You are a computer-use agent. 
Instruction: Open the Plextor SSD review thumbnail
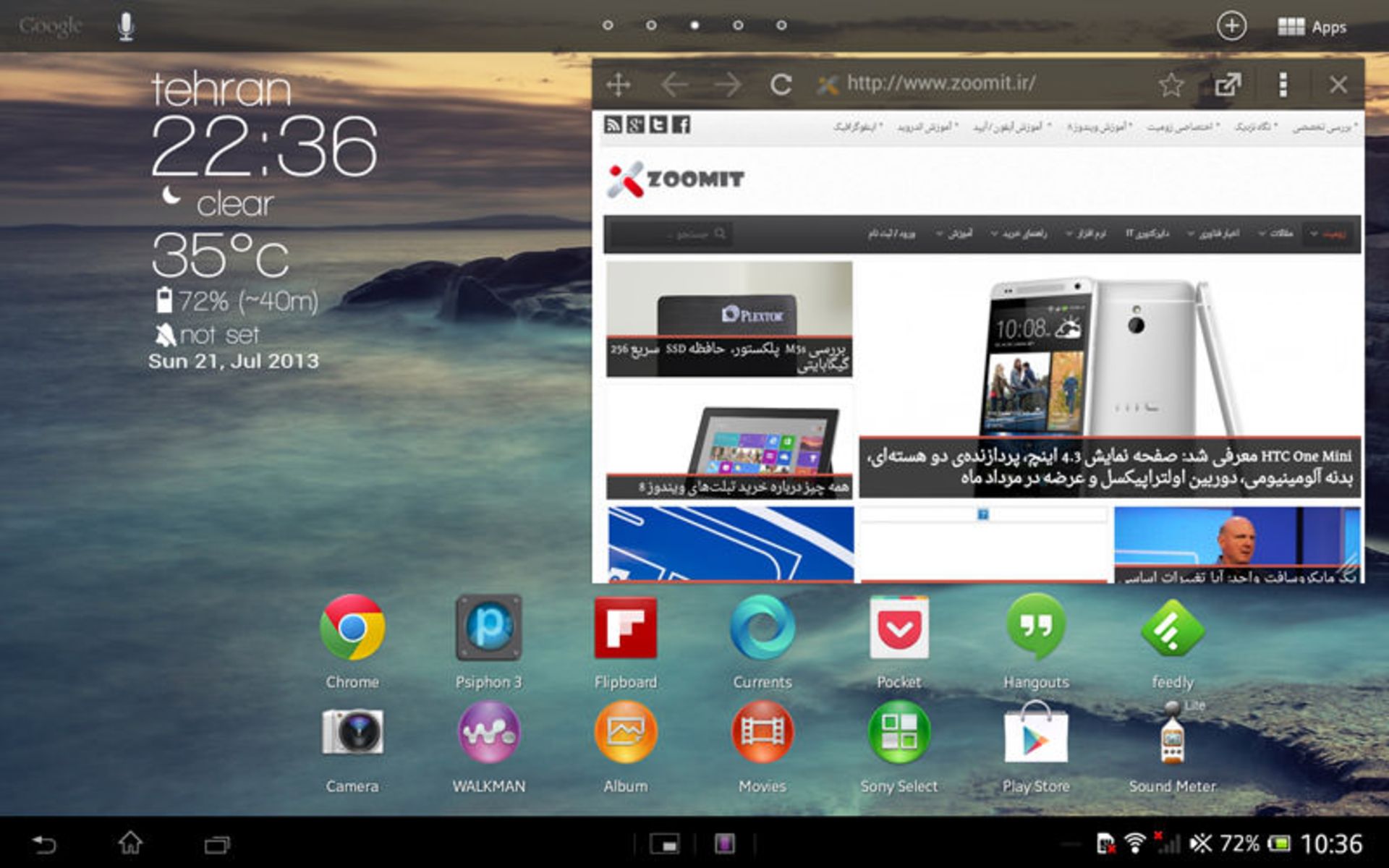tap(729, 319)
